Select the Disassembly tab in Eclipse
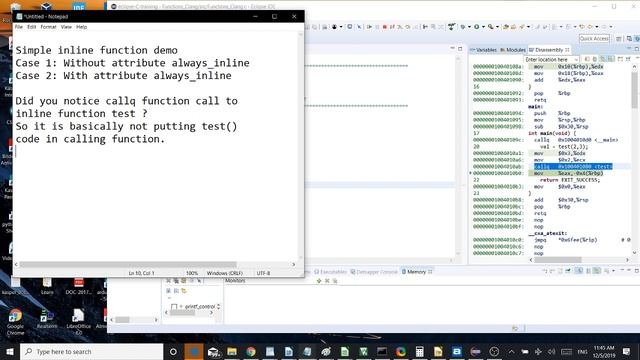 pos(549,50)
